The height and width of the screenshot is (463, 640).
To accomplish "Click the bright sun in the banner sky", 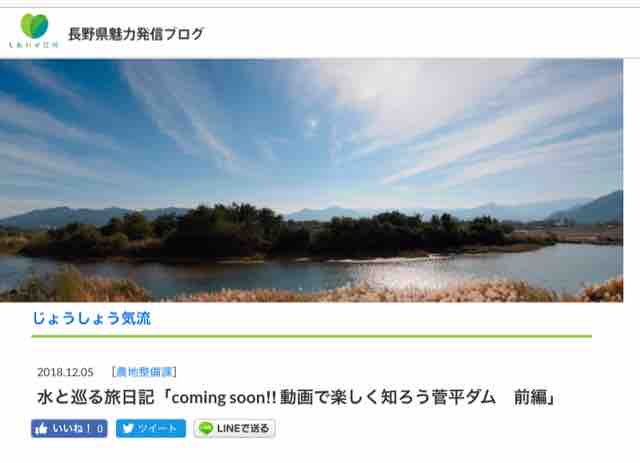I will point(313,123).
